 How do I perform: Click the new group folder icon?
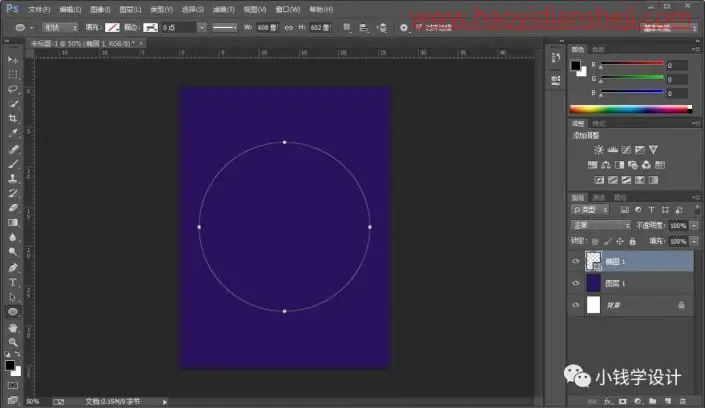point(652,401)
